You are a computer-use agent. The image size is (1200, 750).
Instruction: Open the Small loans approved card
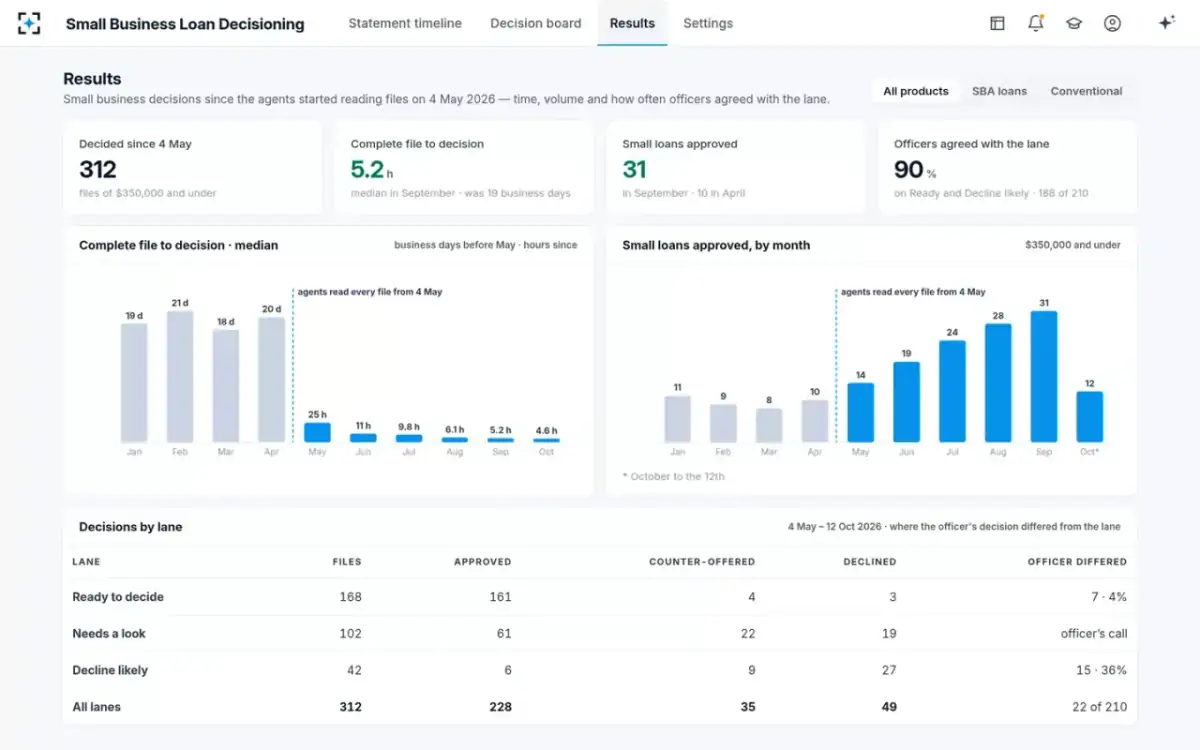coord(736,168)
